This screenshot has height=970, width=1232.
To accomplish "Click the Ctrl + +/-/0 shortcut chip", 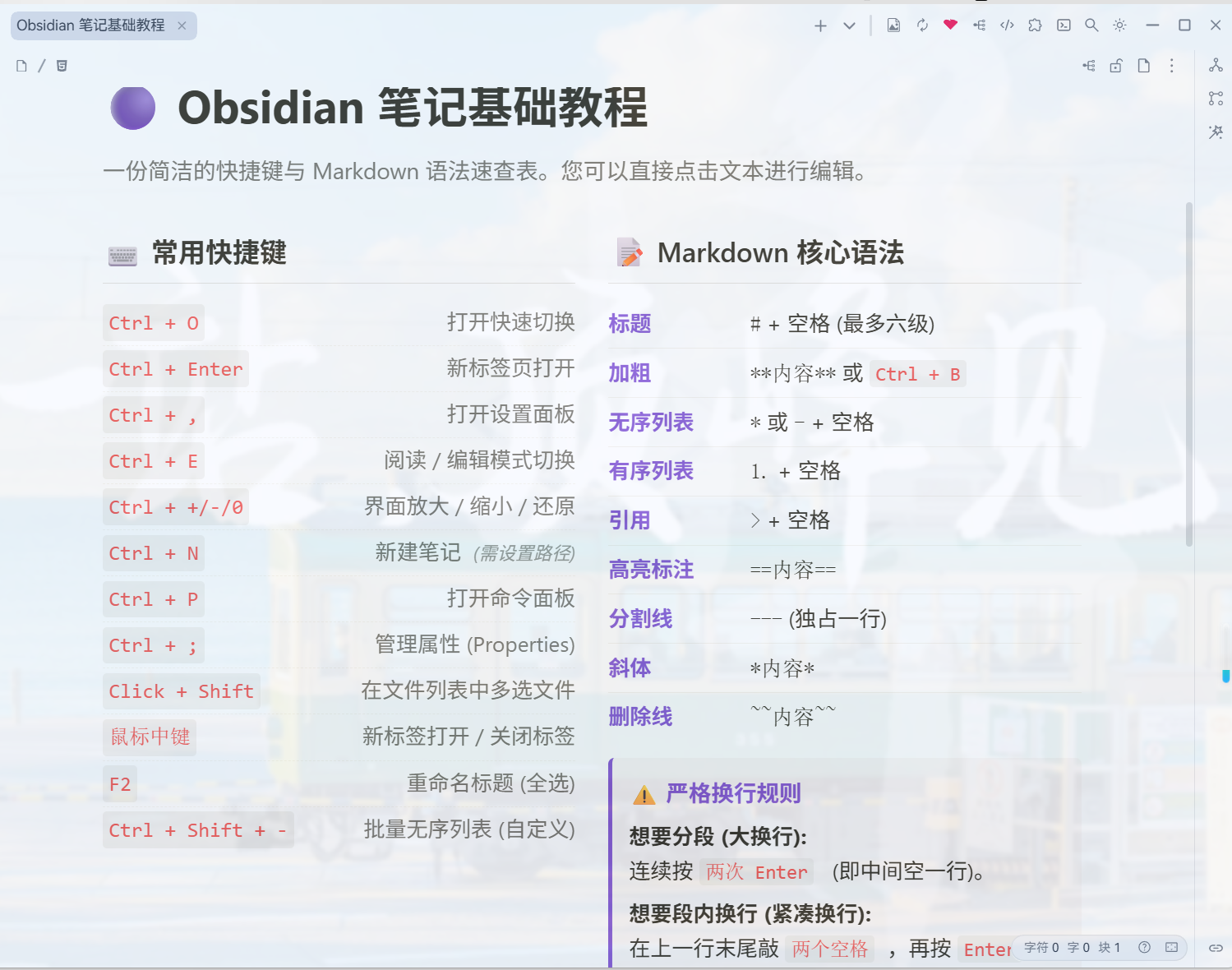I will pos(176,507).
